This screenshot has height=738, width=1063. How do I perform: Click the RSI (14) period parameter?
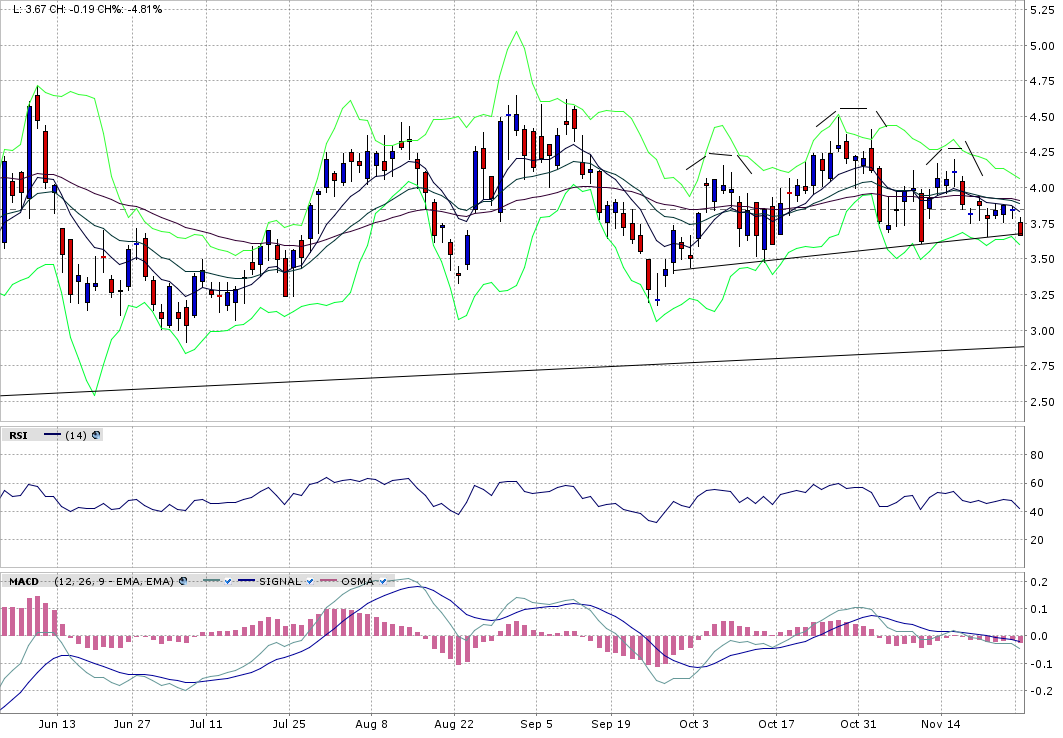click(x=76, y=435)
